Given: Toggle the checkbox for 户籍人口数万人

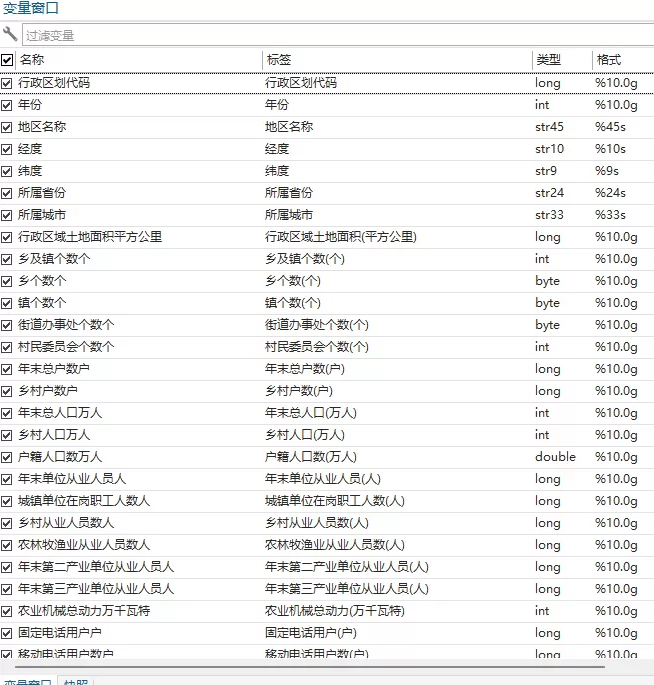Looking at the screenshot, I should 8,457.
